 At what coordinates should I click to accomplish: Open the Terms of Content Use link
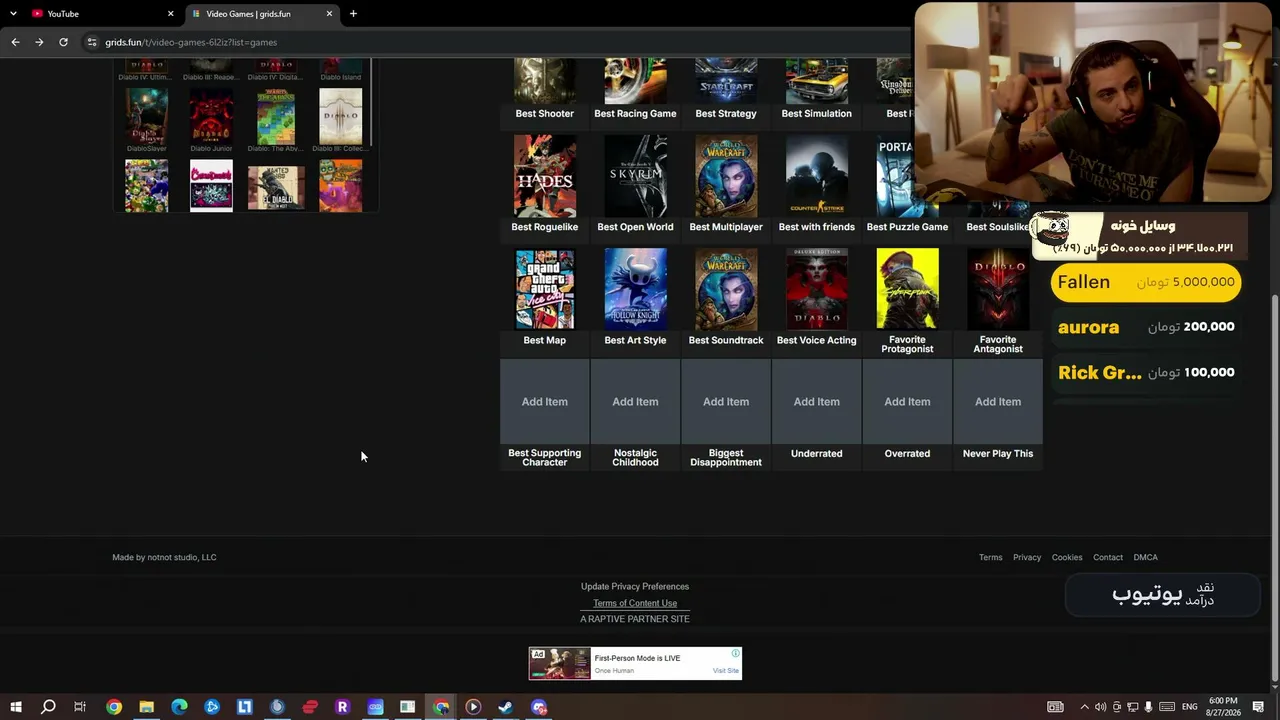(635, 603)
